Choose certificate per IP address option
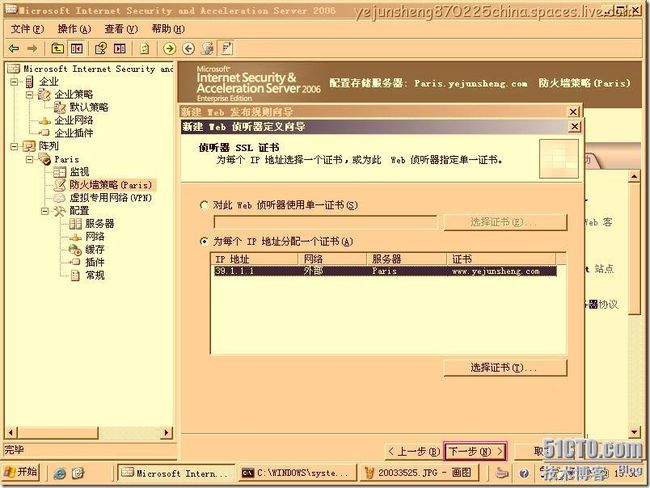Viewport: 650px width, 488px height. pos(204,241)
